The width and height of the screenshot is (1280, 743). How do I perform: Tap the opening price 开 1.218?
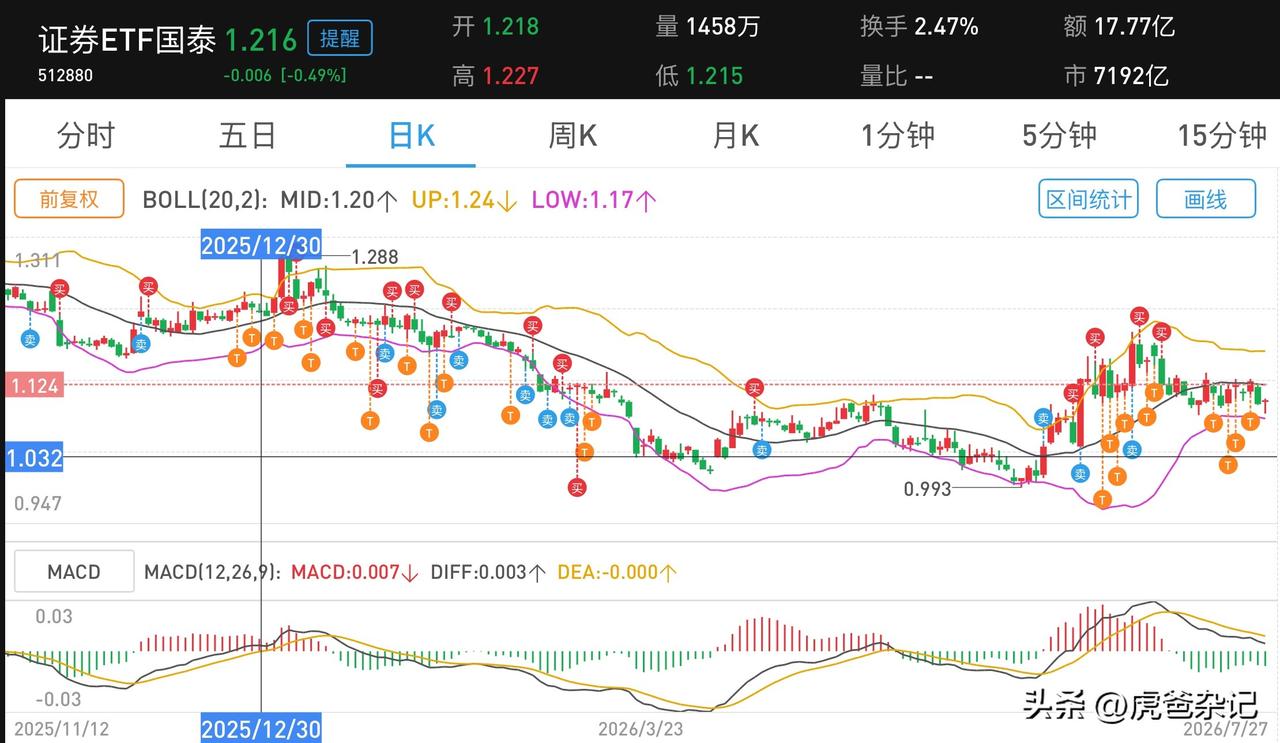pos(495,27)
